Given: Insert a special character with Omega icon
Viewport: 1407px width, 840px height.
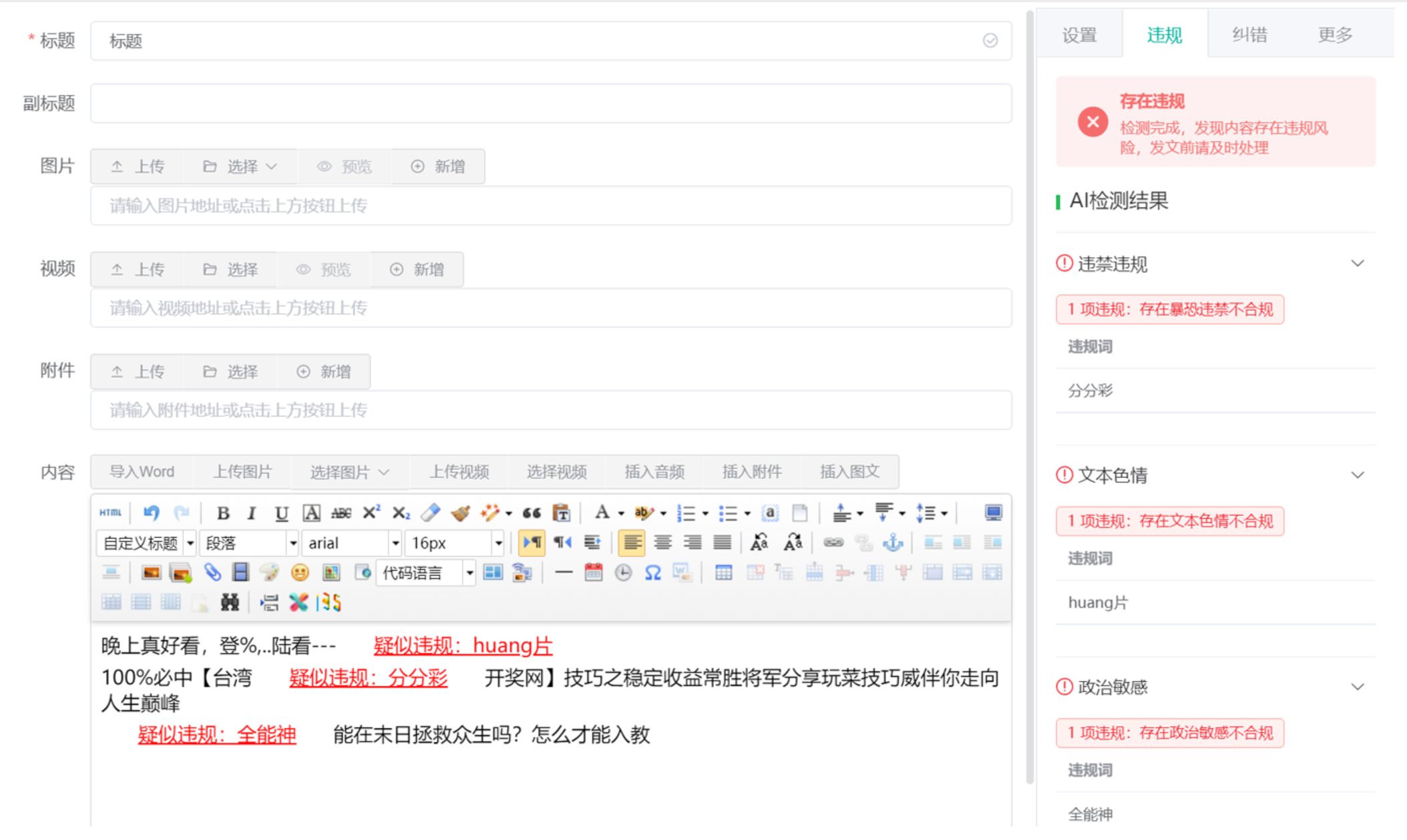Looking at the screenshot, I should [652, 572].
